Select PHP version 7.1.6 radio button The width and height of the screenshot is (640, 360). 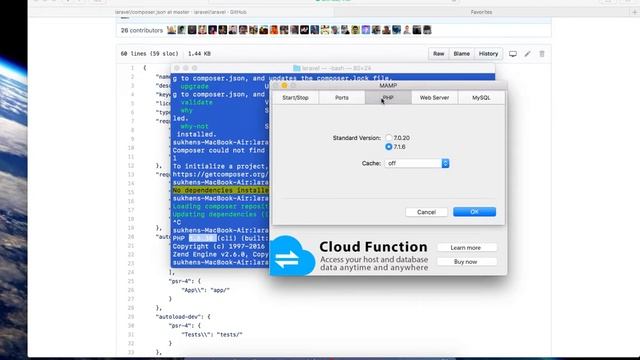click(389, 147)
